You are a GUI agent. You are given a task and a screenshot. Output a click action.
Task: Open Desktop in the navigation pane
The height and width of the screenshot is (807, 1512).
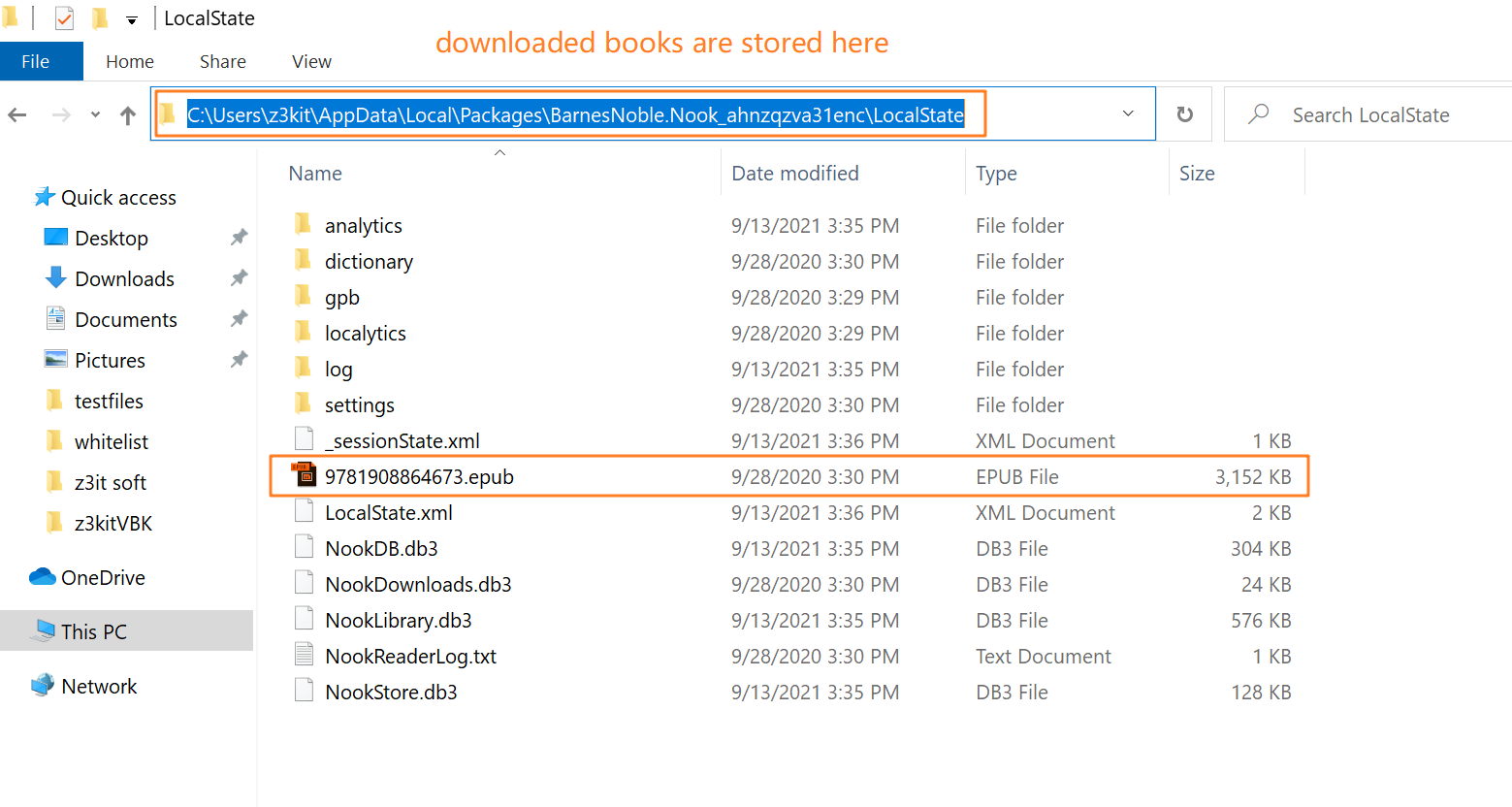[112, 239]
